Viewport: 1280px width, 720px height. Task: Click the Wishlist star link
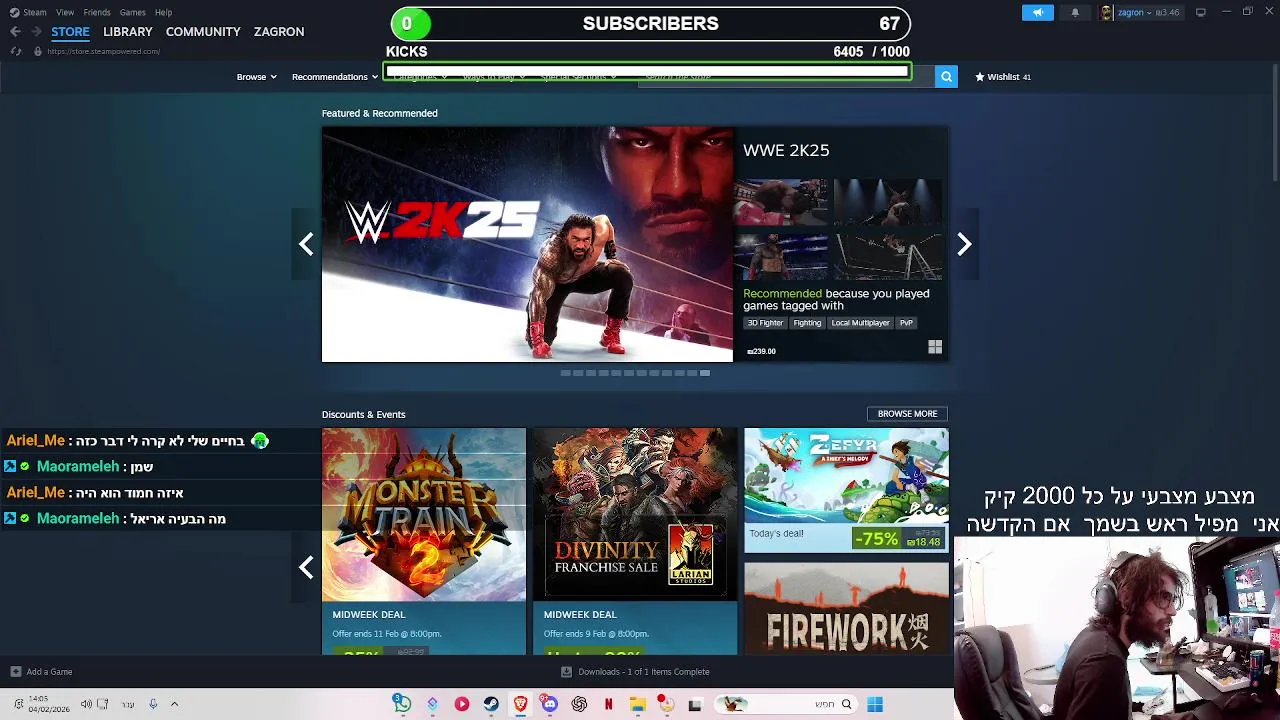click(x=1003, y=77)
